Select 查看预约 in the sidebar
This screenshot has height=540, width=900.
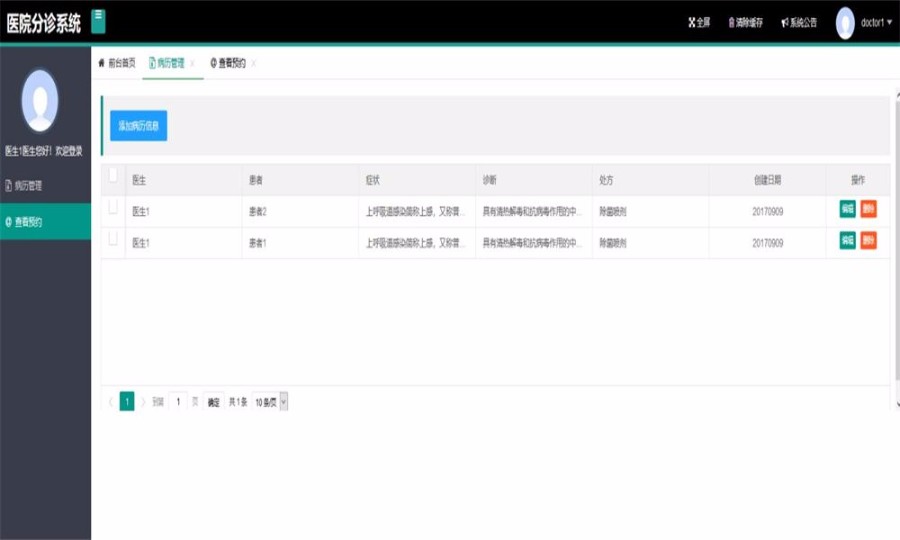(x=45, y=222)
